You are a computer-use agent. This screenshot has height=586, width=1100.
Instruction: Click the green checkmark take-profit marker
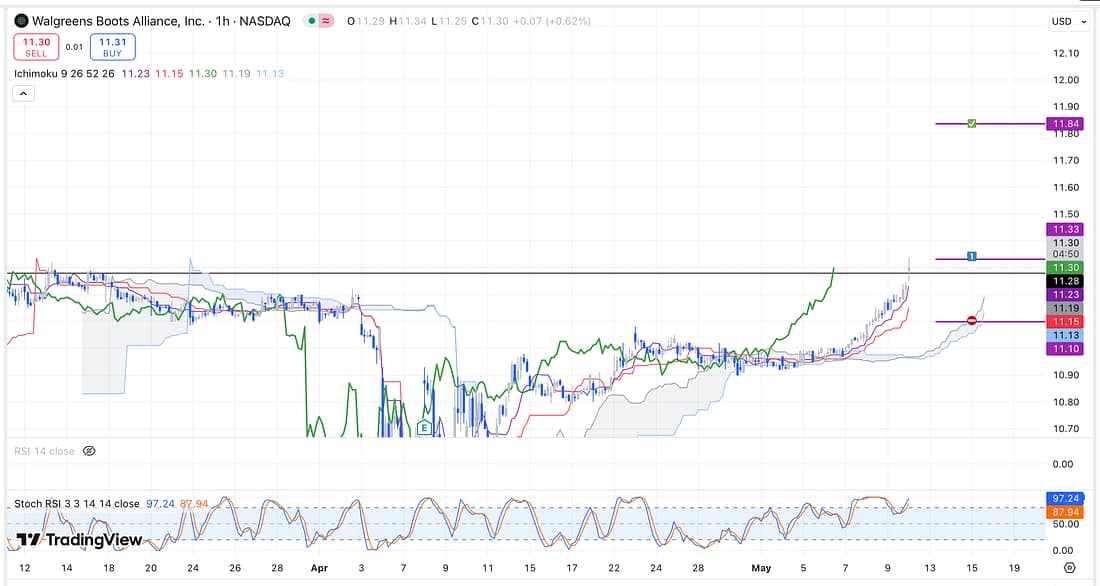coord(971,123)
